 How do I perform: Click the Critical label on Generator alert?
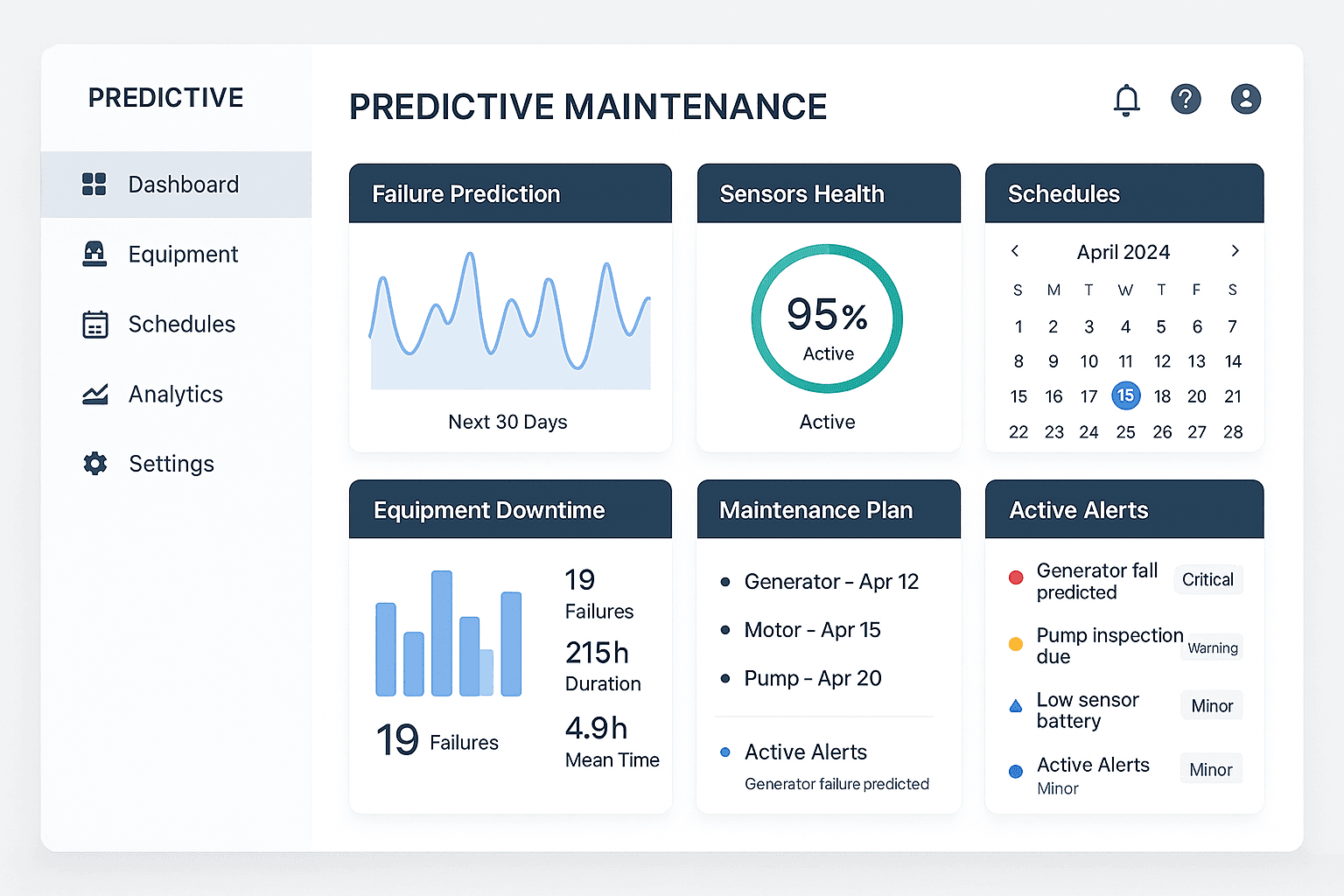[x=1207, y=578]
